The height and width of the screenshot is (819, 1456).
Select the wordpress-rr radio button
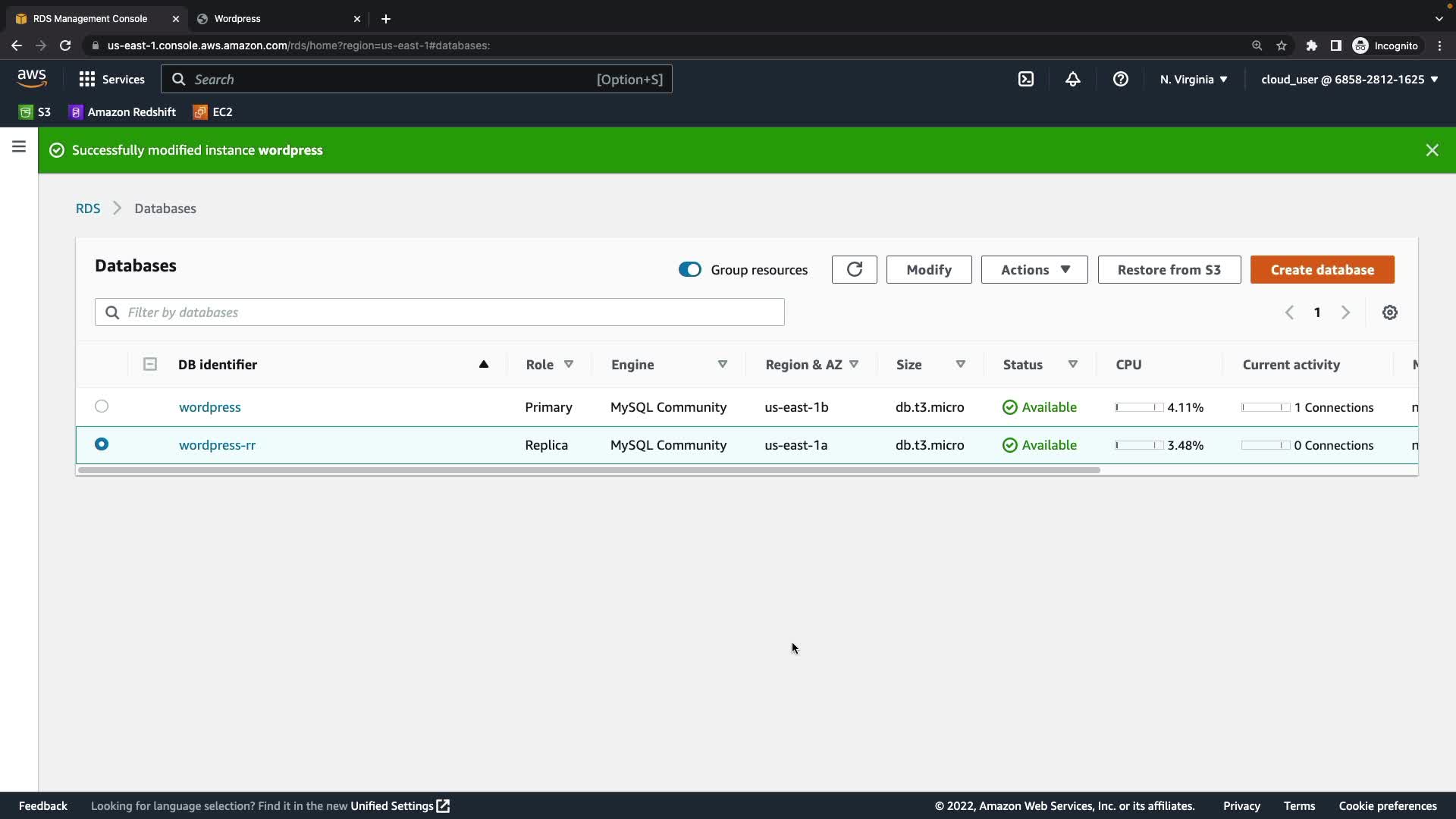coord(102,444)
